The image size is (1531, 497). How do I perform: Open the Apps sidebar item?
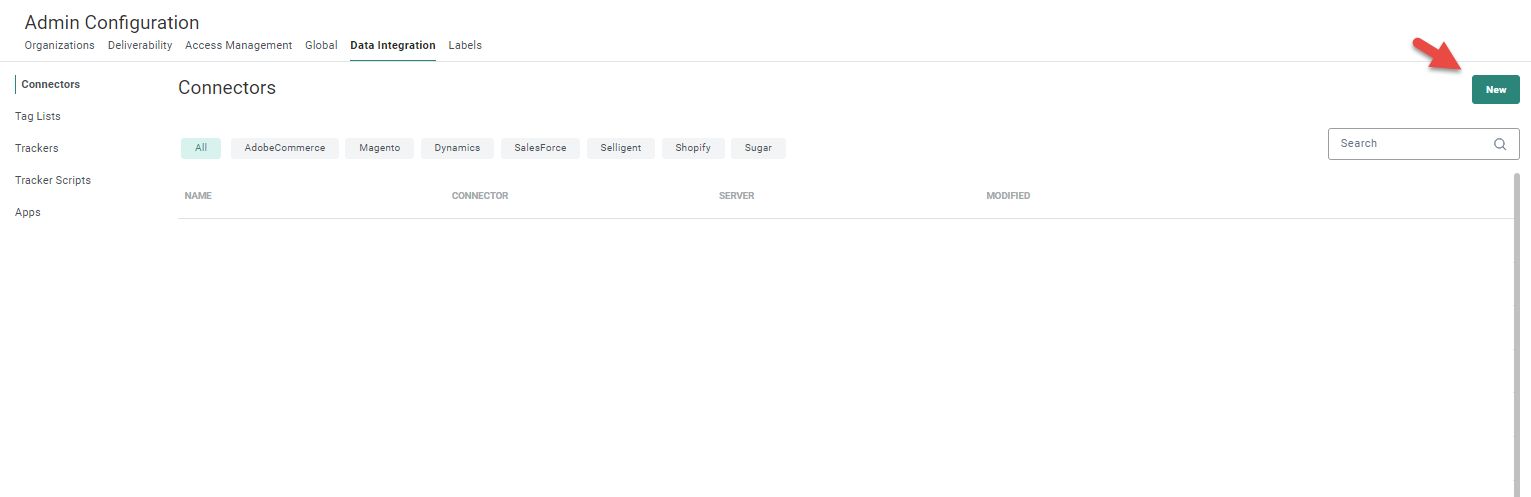(x=28, y=212)
